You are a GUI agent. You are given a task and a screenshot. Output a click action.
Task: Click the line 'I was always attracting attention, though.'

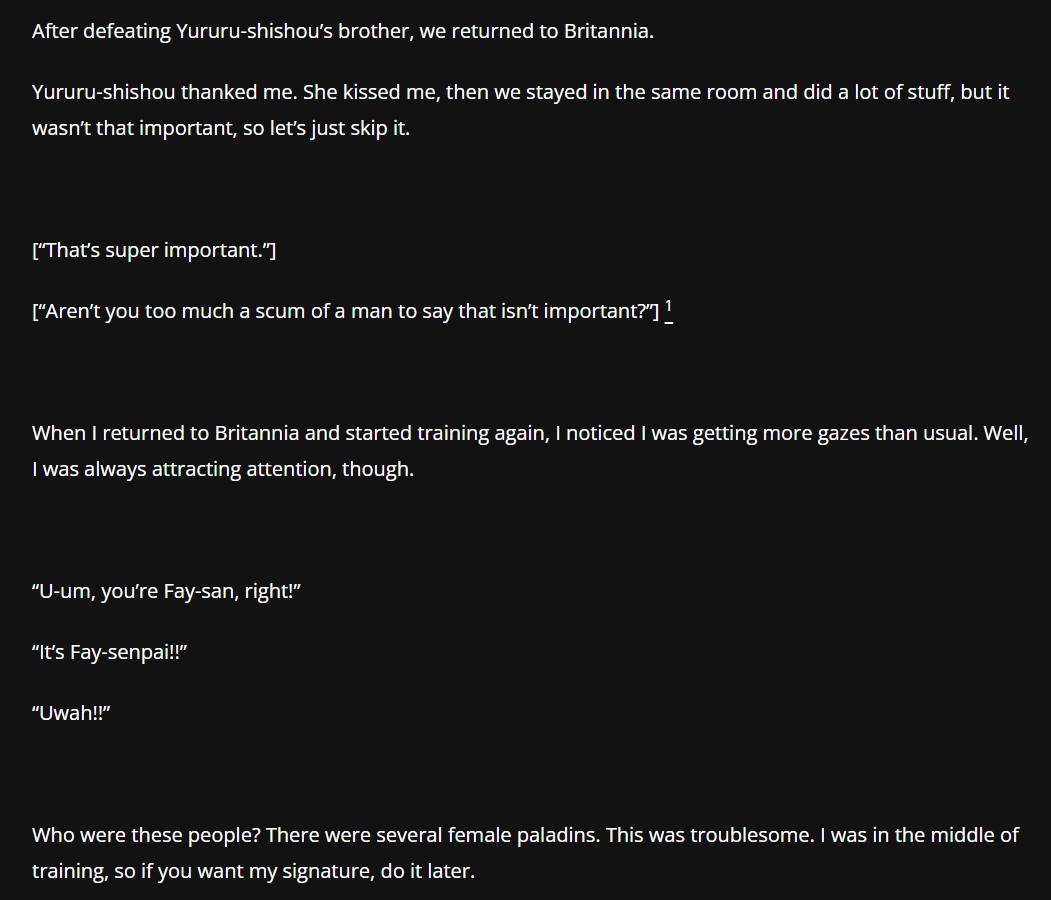point(223,469)
